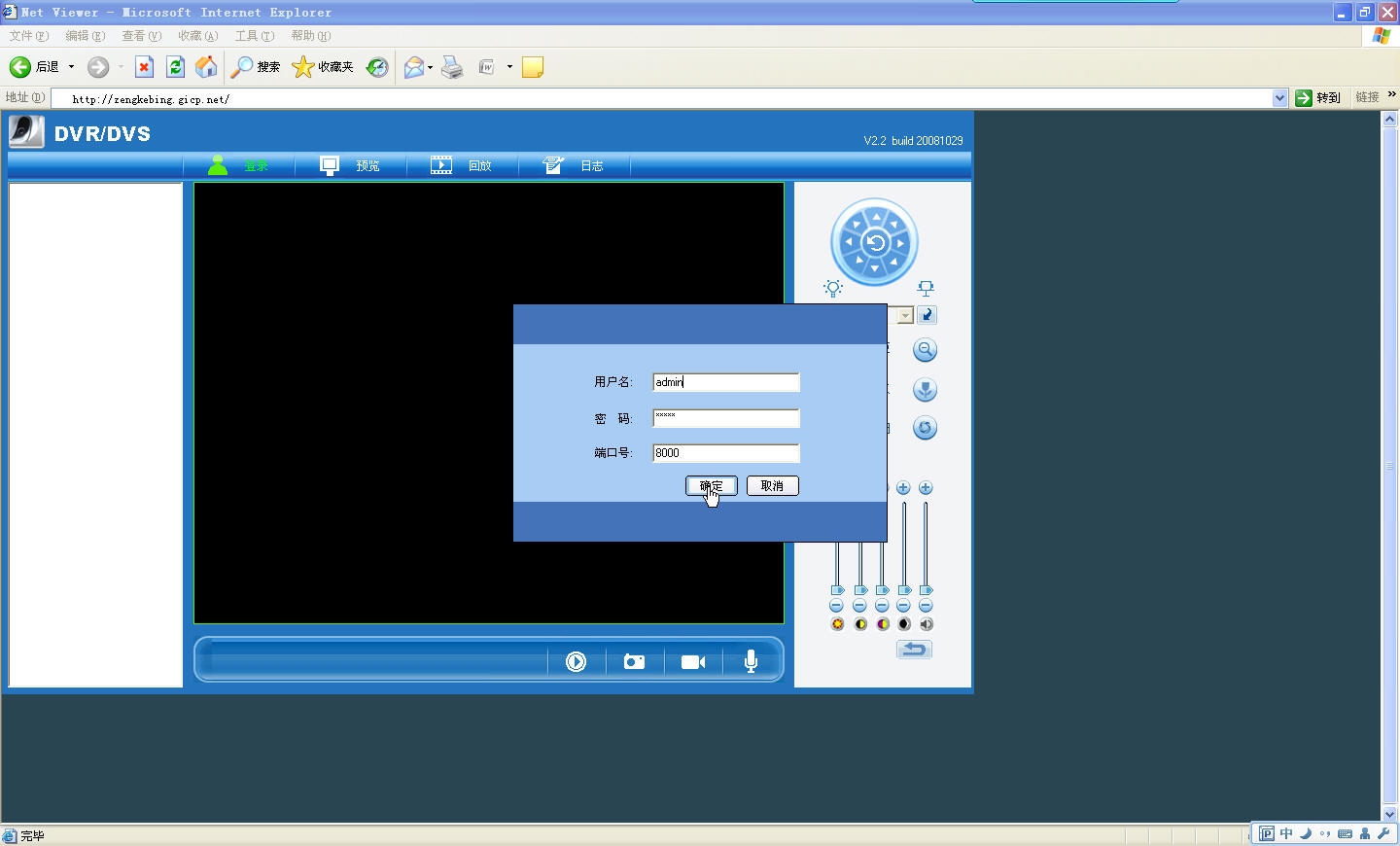Toggle the wiper icon beside PTZ wheel

[x=926, y=288]
